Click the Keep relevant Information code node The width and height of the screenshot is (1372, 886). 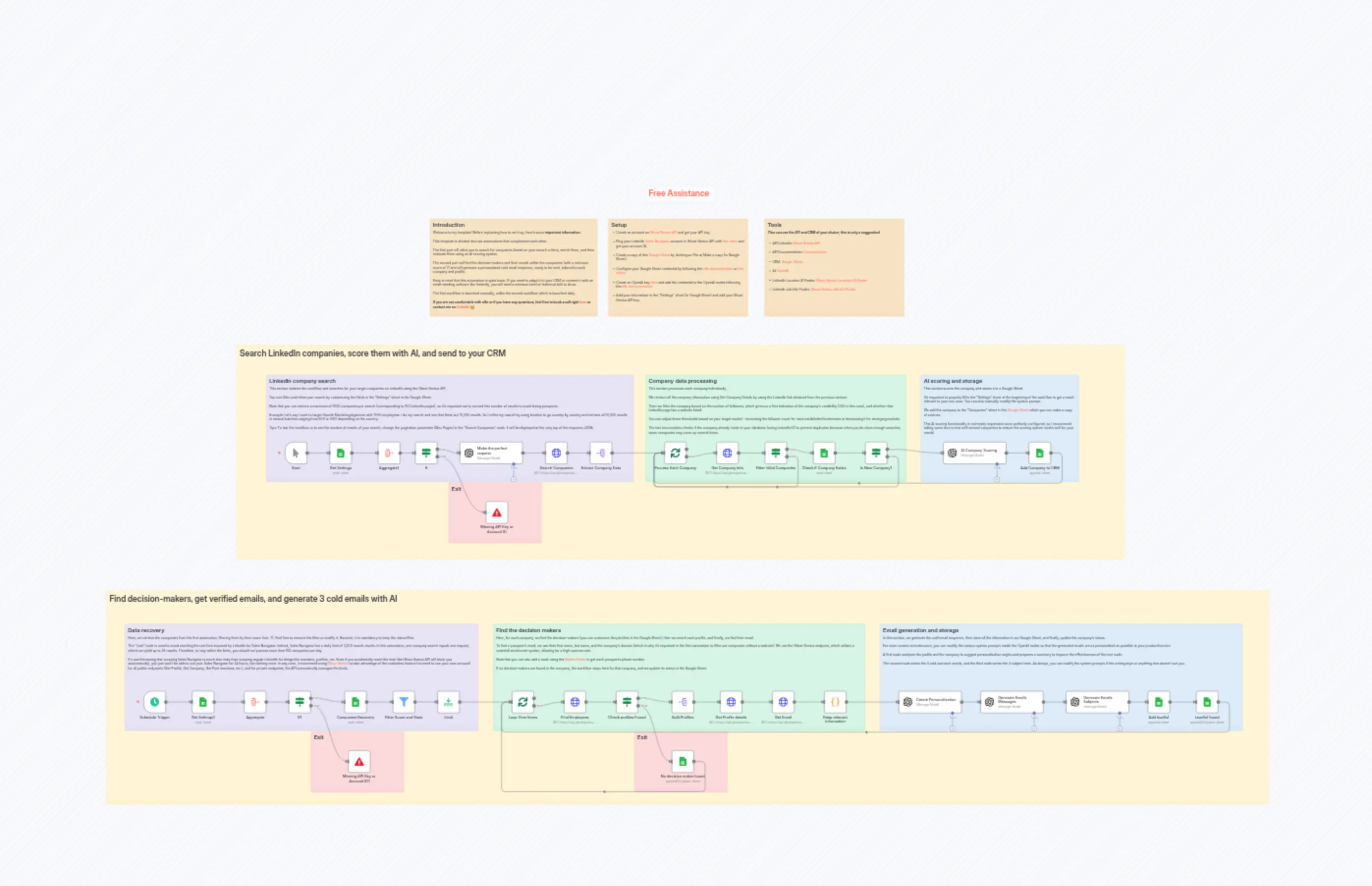pos(833,702)
